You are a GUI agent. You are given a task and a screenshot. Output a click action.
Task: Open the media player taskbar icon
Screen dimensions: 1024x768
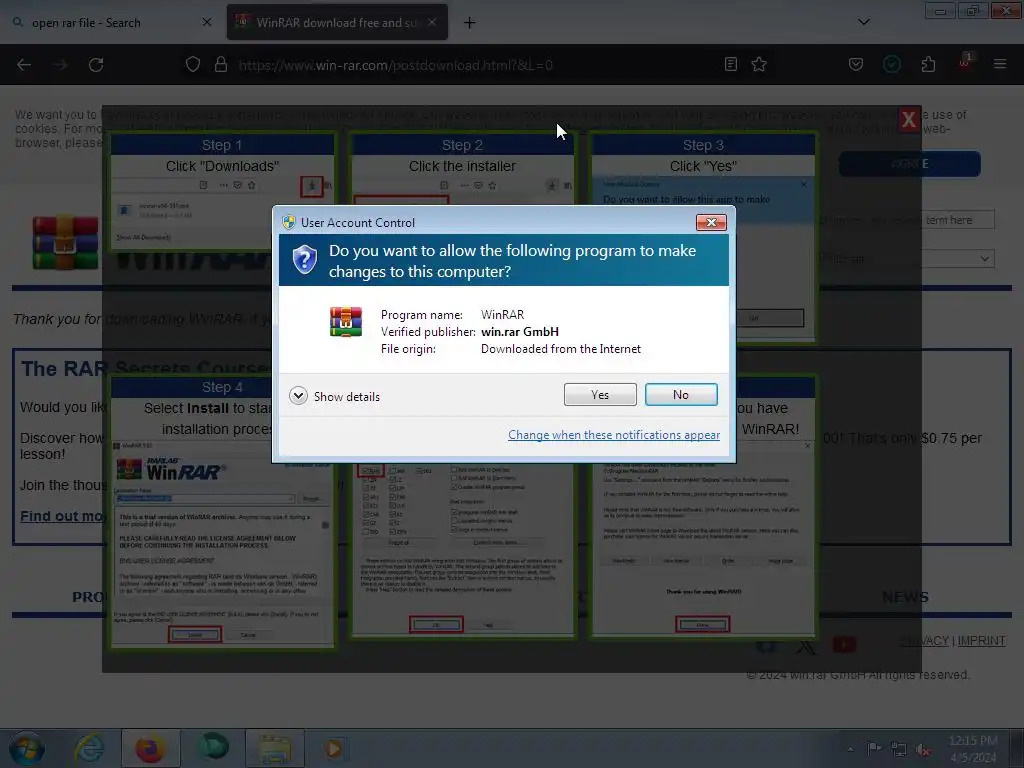click(334, 748)
